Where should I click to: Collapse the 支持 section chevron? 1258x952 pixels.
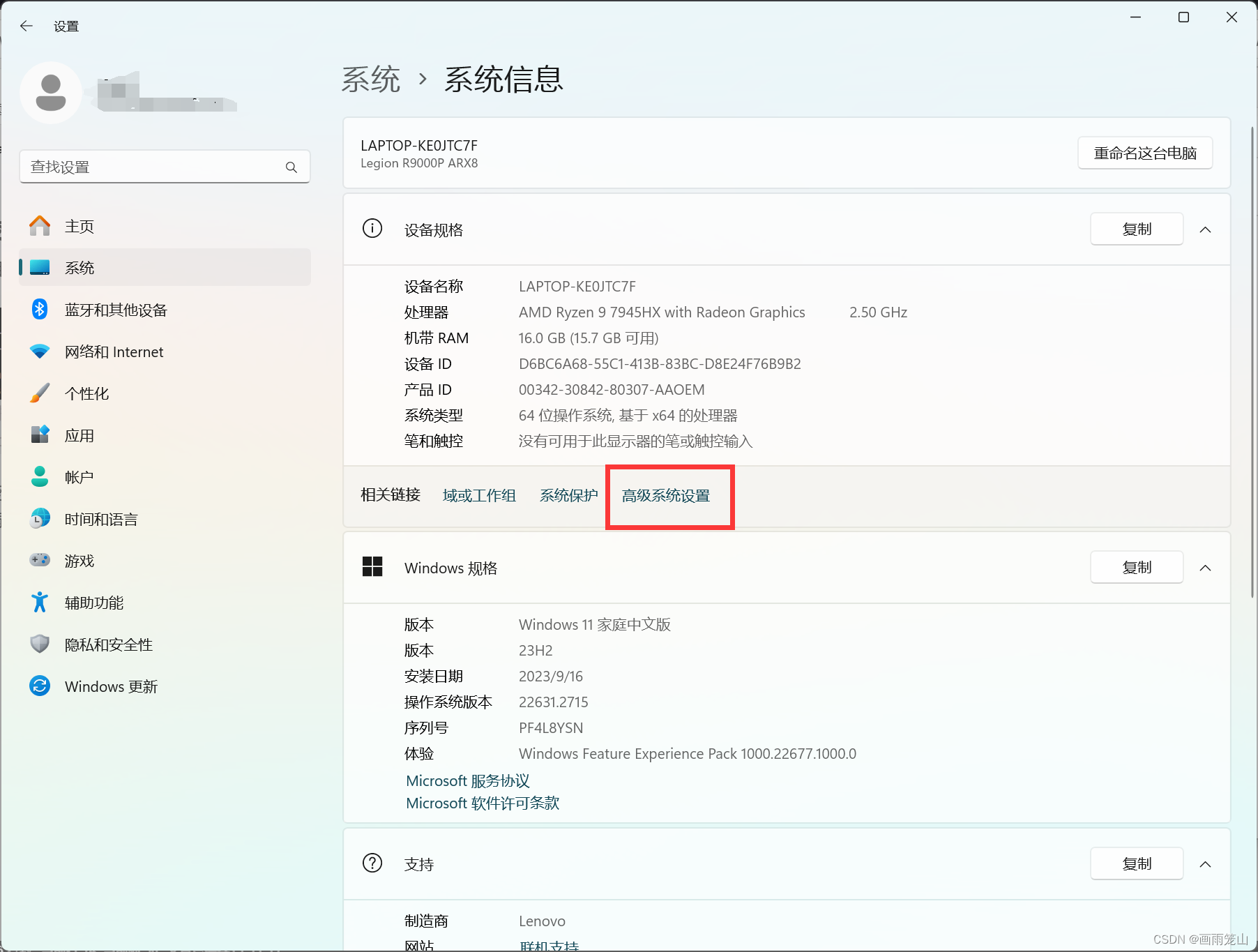pyautogui.click(x=1205, y=864)
